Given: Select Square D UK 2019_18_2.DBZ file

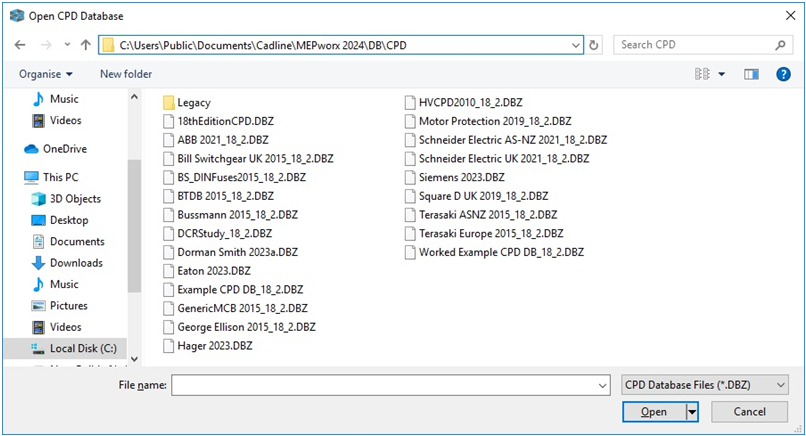Looking at the screenshot, I should pos(477,196).
